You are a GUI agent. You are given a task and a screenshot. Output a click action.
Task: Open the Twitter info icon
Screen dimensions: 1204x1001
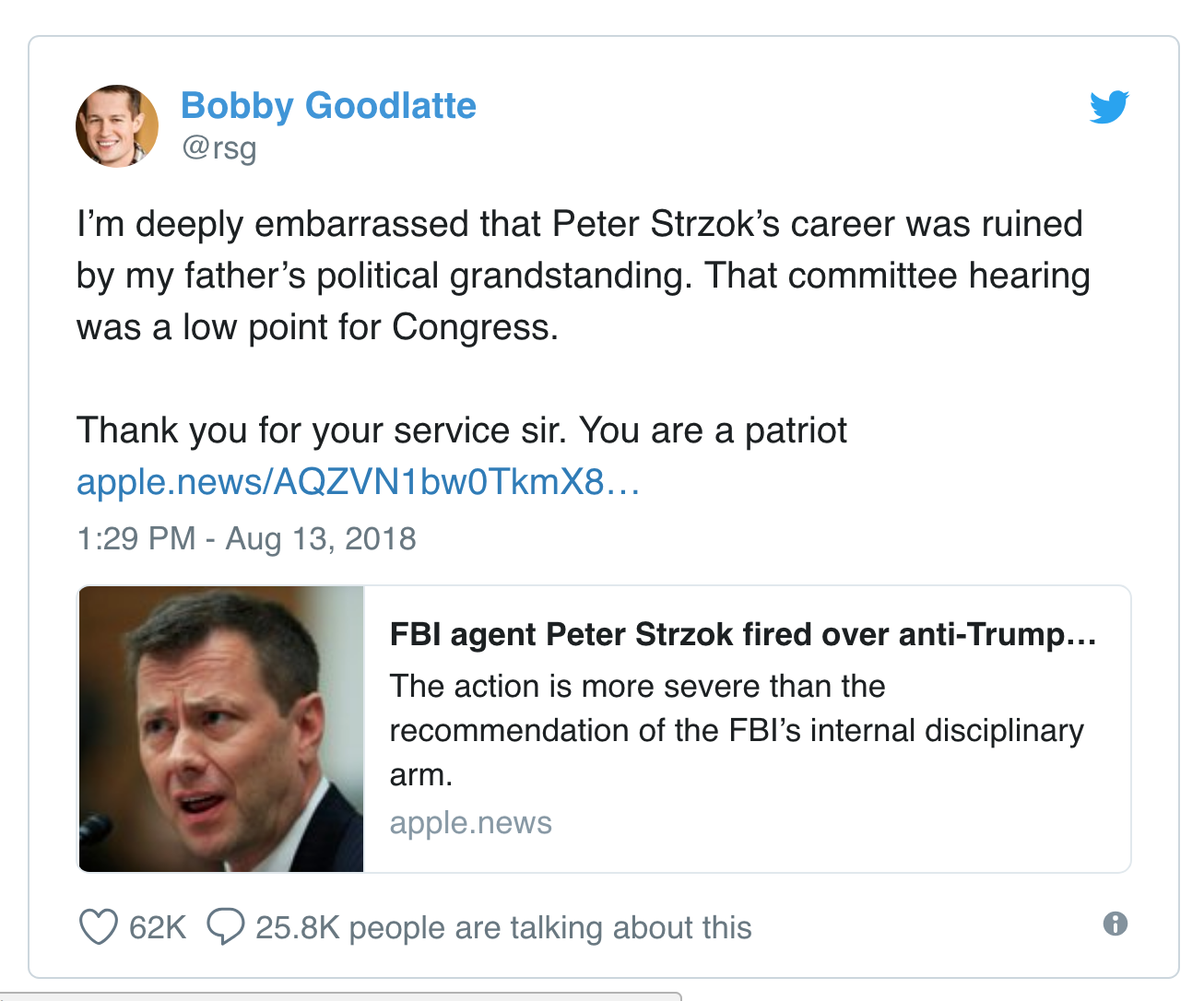tap(1115, 924)
